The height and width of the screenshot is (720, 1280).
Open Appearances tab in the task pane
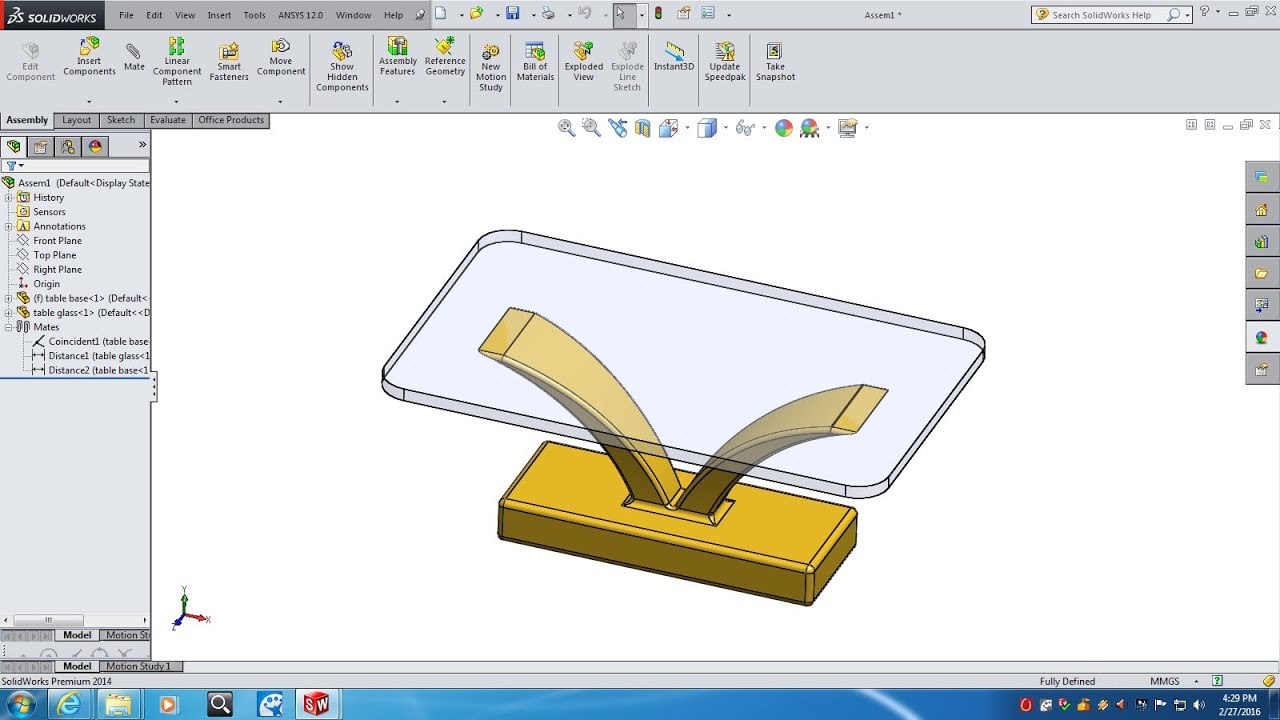[x=1261, y=337]
